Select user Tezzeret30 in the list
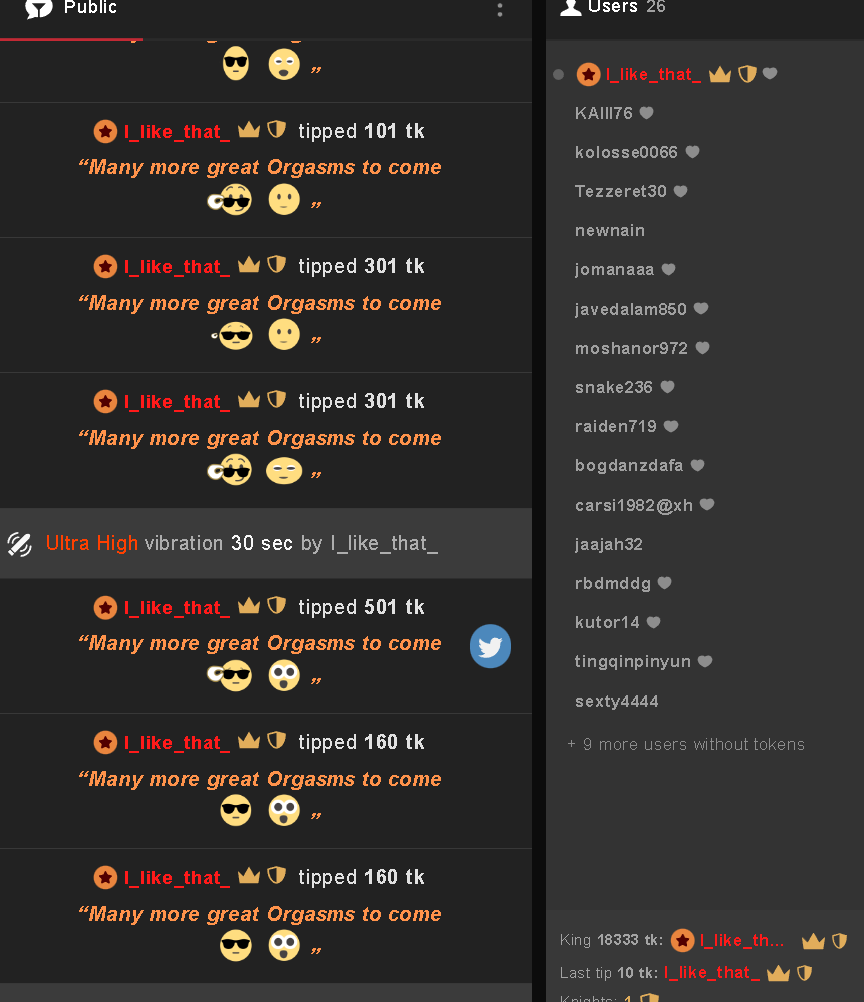Screen dimensions: 864x1002 click(x=621, y=191)
